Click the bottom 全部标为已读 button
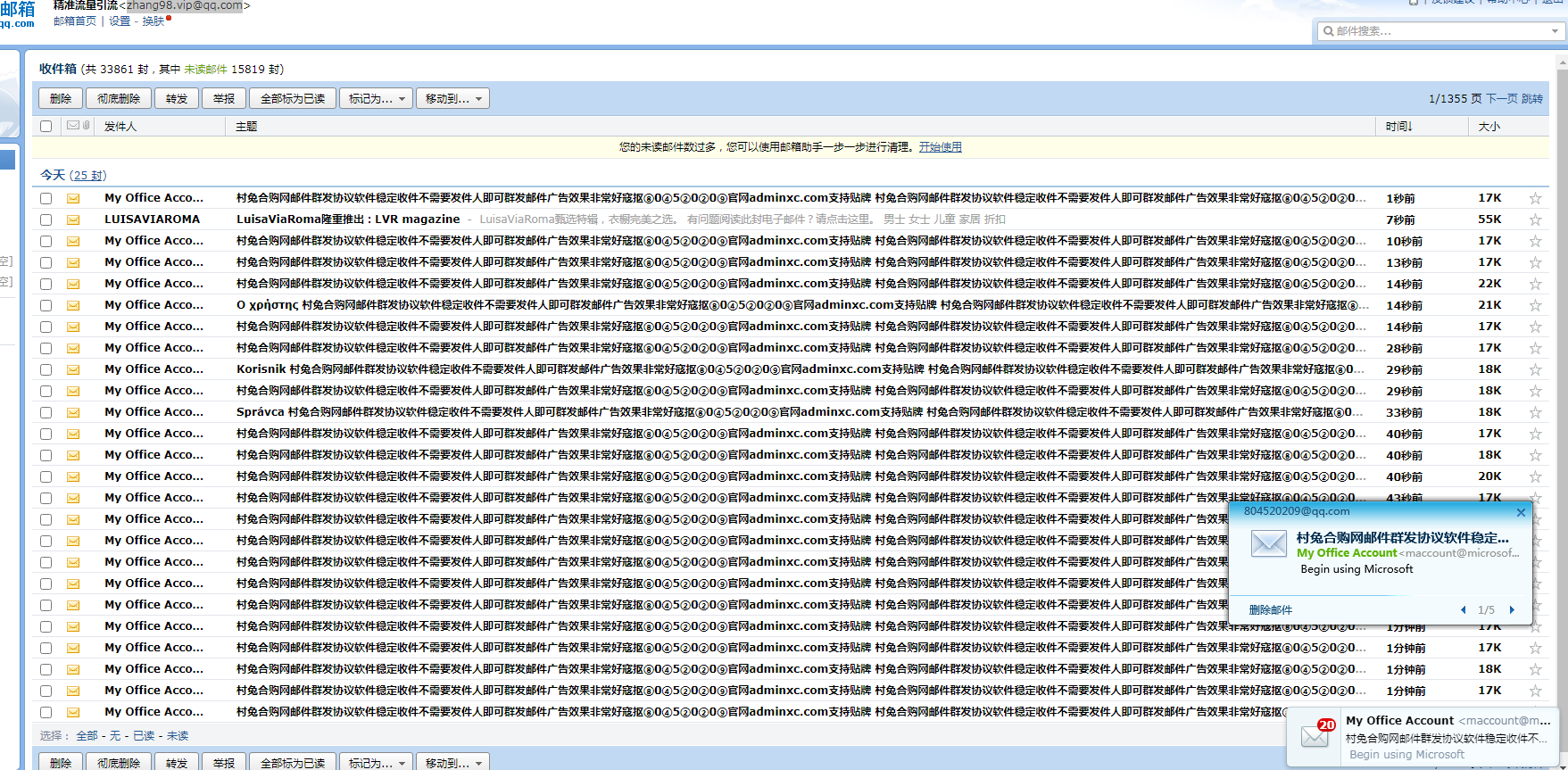Image resolution: width=1568 pixels, height=770 pixels. 293,762
